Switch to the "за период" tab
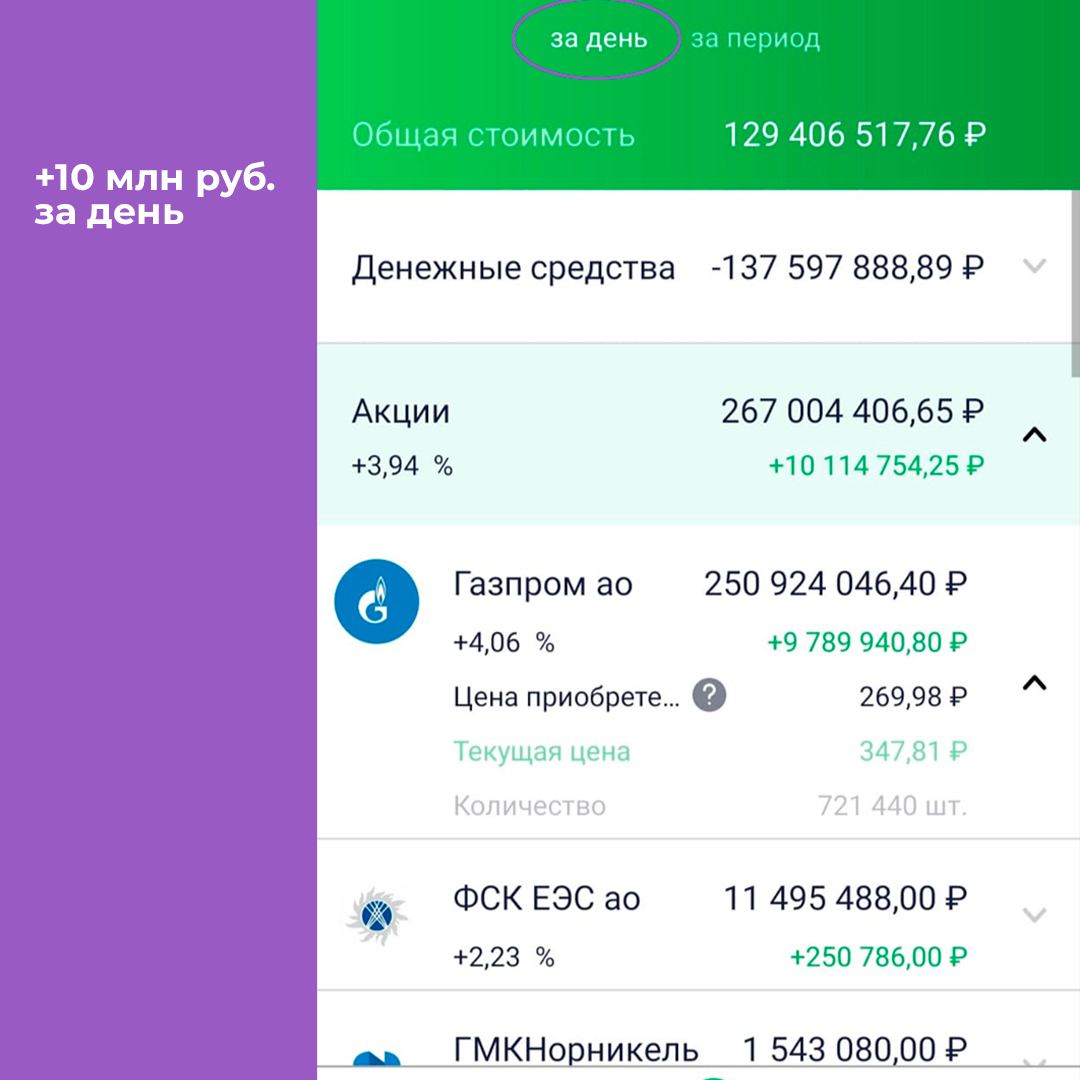Screen dimensions: 1080x1080 [x=756, y=39]
